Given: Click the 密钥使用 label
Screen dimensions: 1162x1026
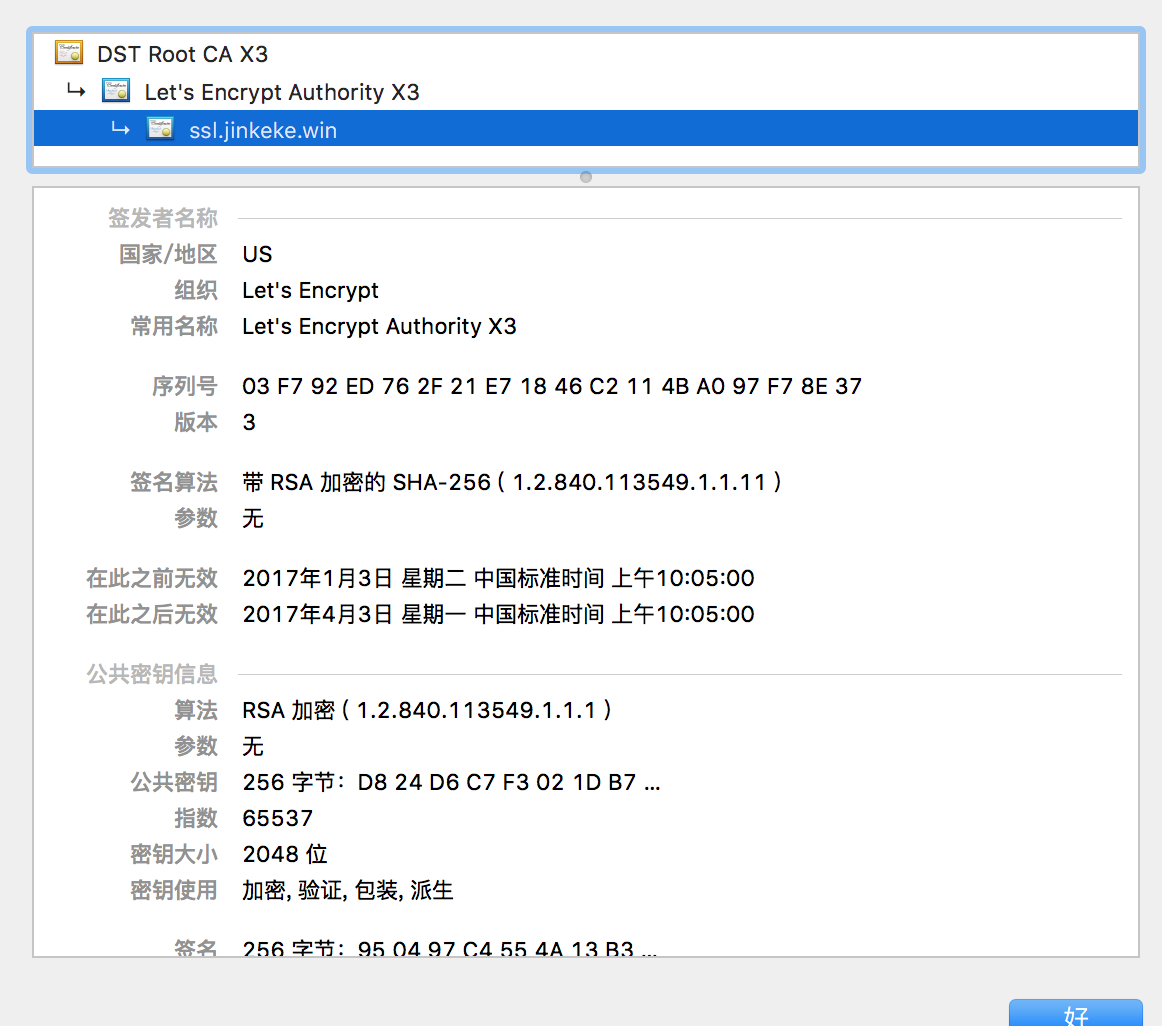Looking at the screenshot, I should 173,890.
